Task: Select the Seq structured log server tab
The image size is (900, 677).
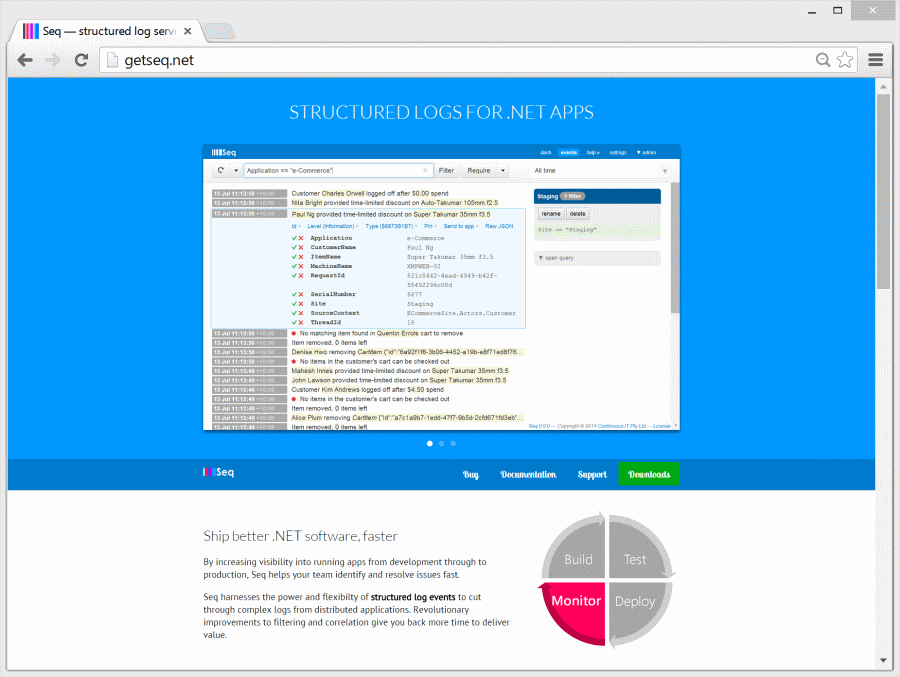Action: point(107,31)
